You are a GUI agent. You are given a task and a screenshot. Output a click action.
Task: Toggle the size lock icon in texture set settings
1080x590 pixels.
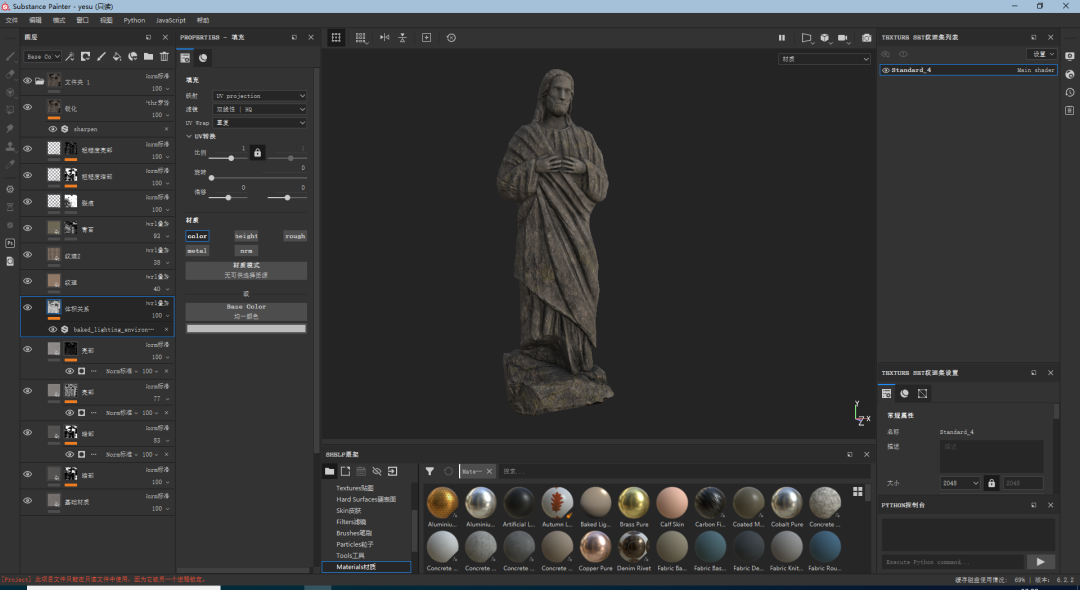(x=991, y=483)
